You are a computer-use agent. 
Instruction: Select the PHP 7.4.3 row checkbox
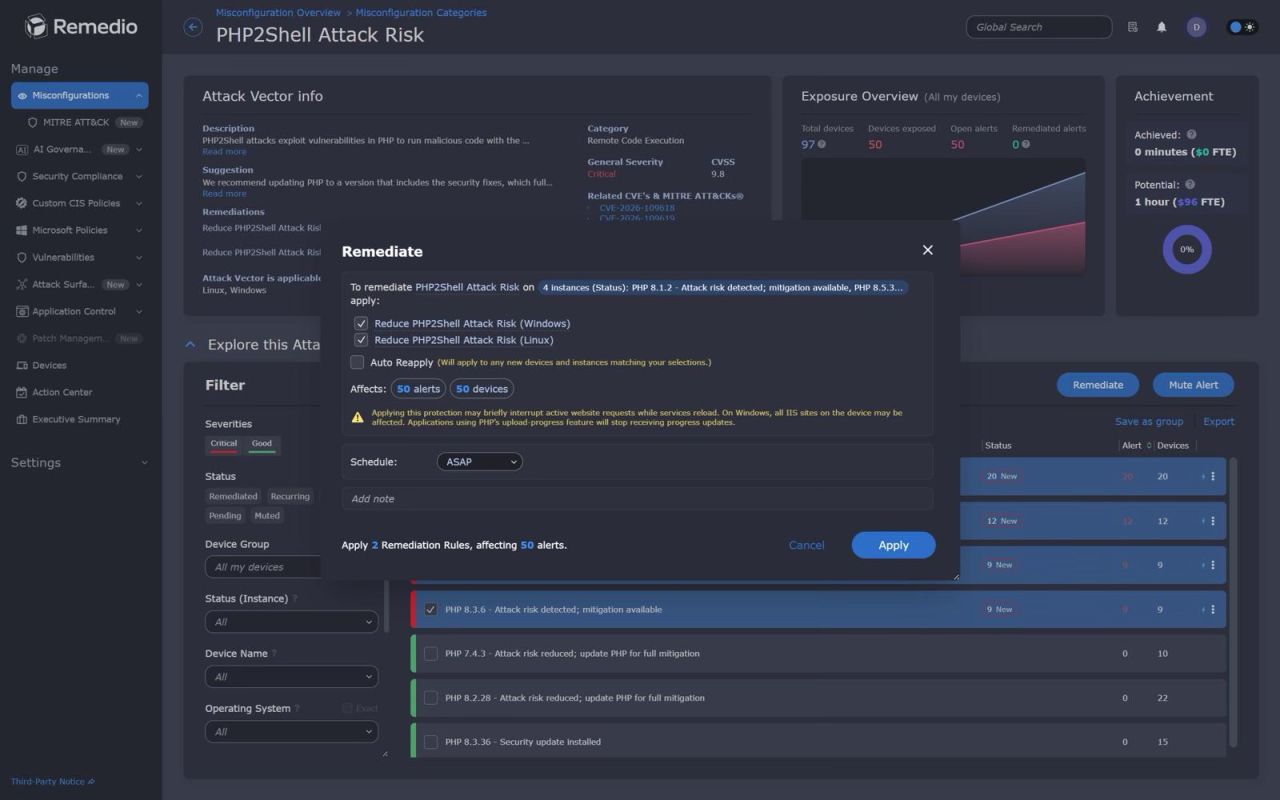click(x=431, y=653)
